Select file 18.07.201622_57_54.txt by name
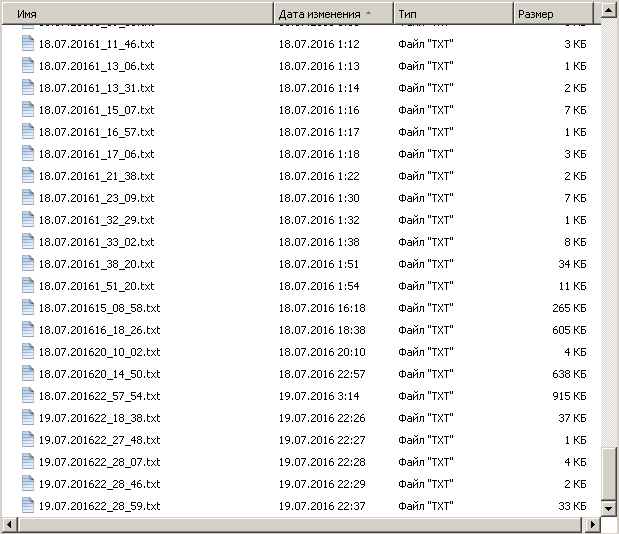The width and height of the screenshot is (619, 534). point(99,396)
